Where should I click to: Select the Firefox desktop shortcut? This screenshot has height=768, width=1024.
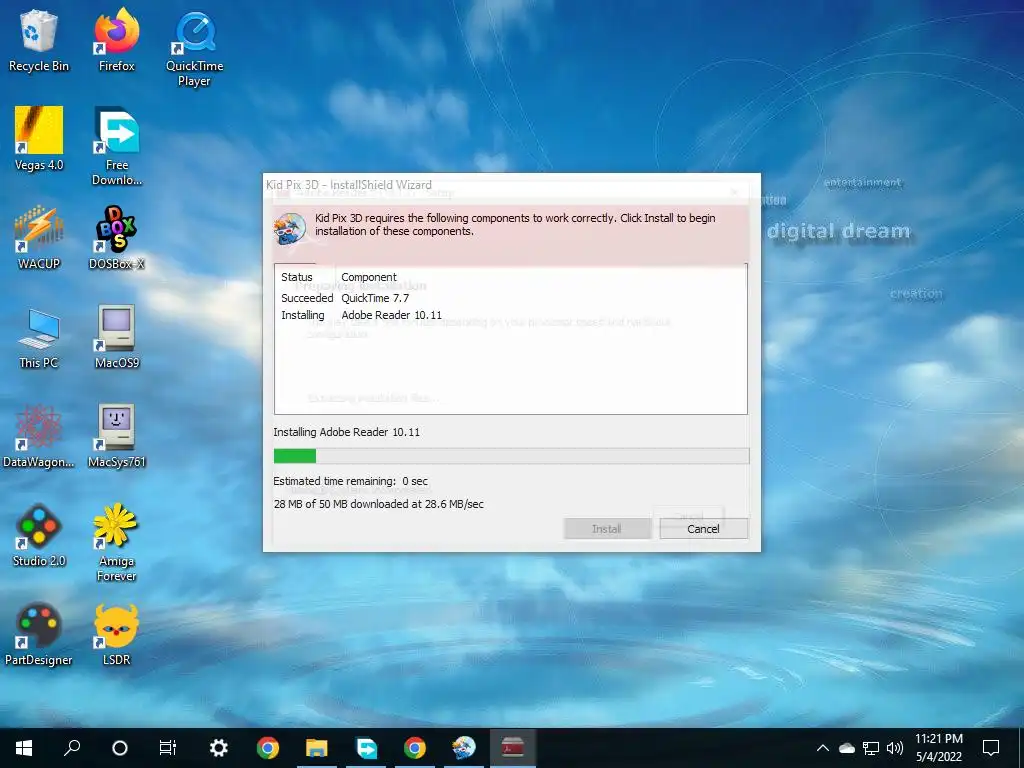click(x=116, y=39)
